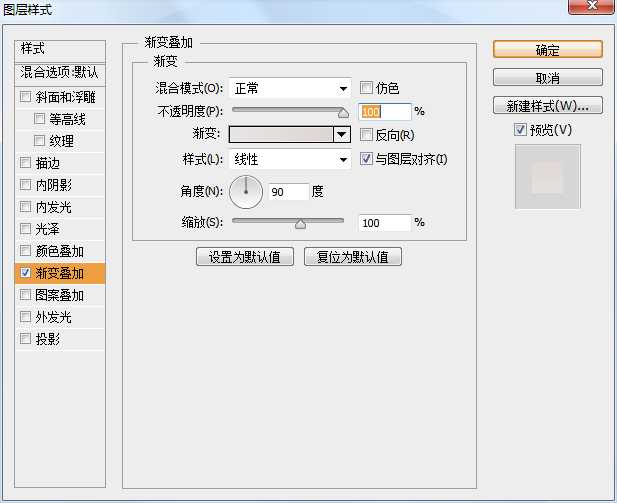Enable the 仿色 dither checkbox
This screenshot has width=617, height=503.
point(366,88)
